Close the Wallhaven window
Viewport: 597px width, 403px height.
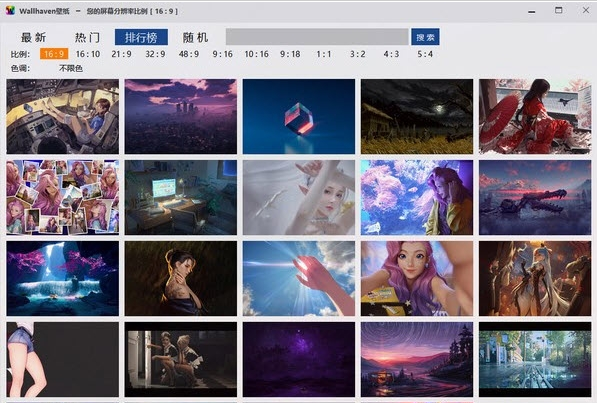click(586, 10)
